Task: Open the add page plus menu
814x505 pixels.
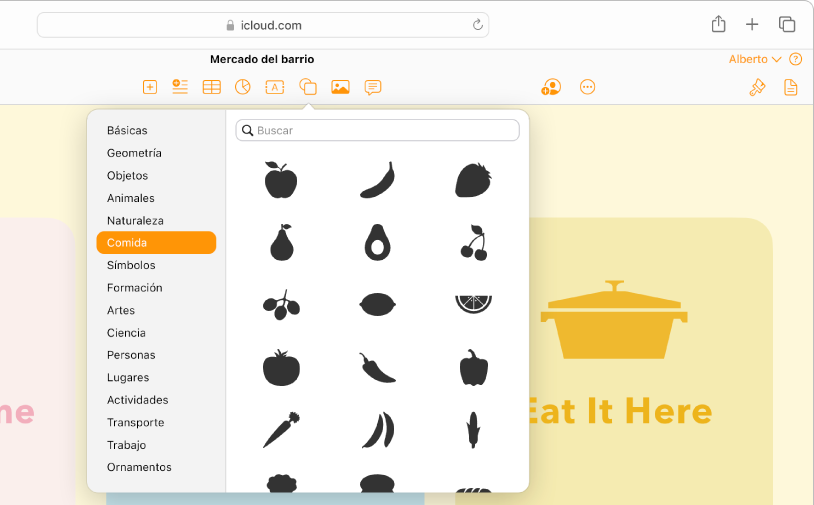Action: coord(150,87)
